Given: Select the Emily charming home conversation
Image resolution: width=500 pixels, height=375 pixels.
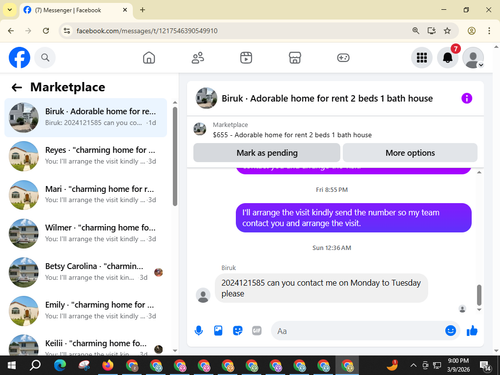Looking at the screenshot, I should (x=86, y=311).
